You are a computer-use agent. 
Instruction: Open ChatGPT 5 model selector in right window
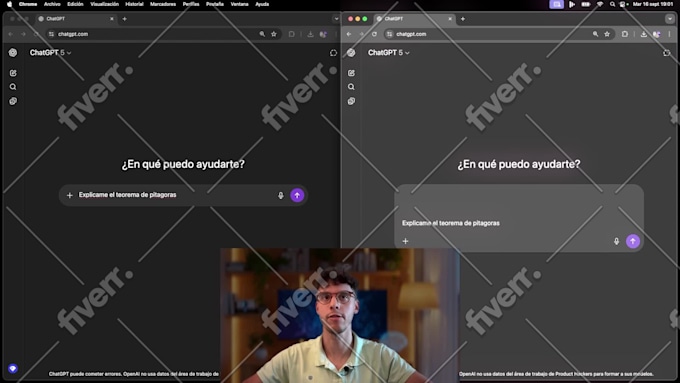click(389, 52)
